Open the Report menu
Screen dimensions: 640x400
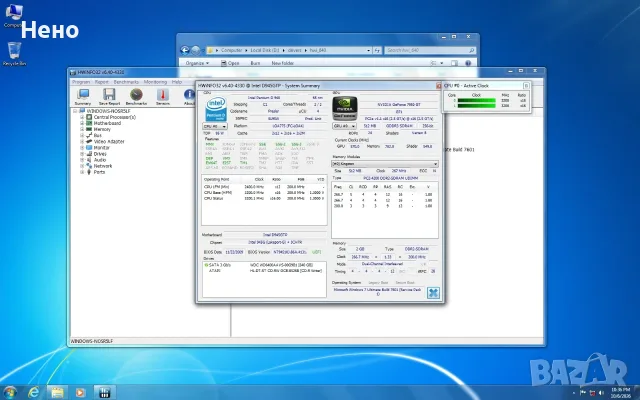pyautogui.click(x=102, y=82)
